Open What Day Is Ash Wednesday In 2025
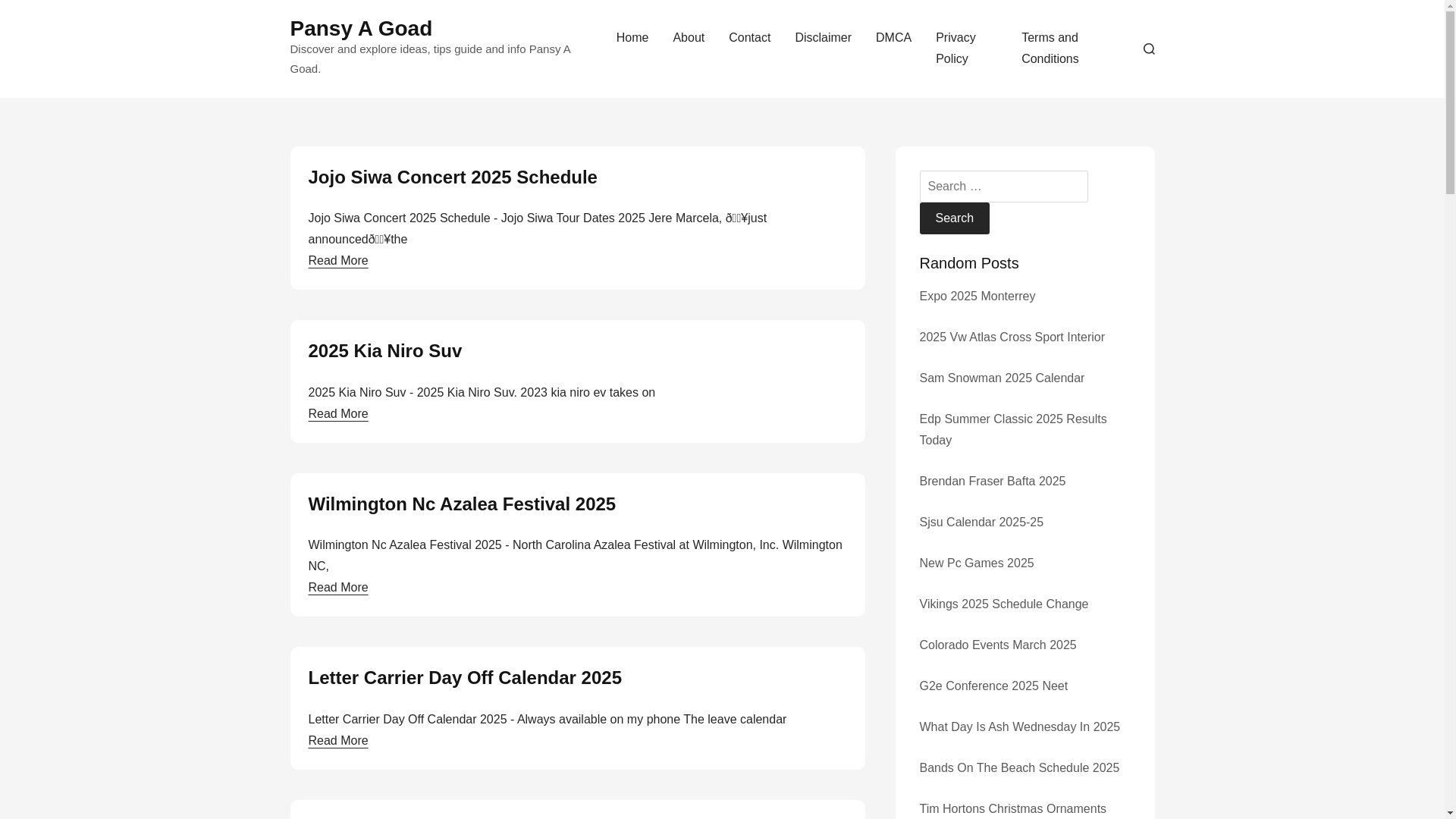Viewport: 1456px width, 819px height. pos(1019,727)
